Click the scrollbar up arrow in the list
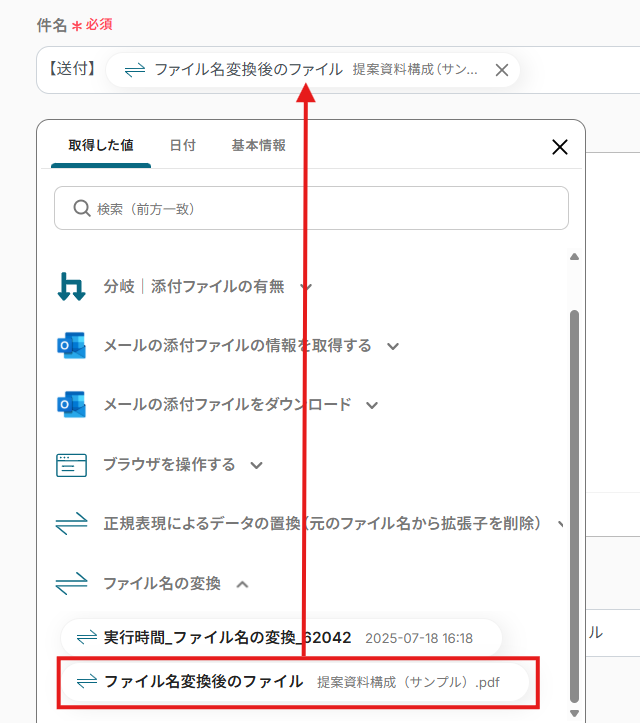 [x=574, y=257]
